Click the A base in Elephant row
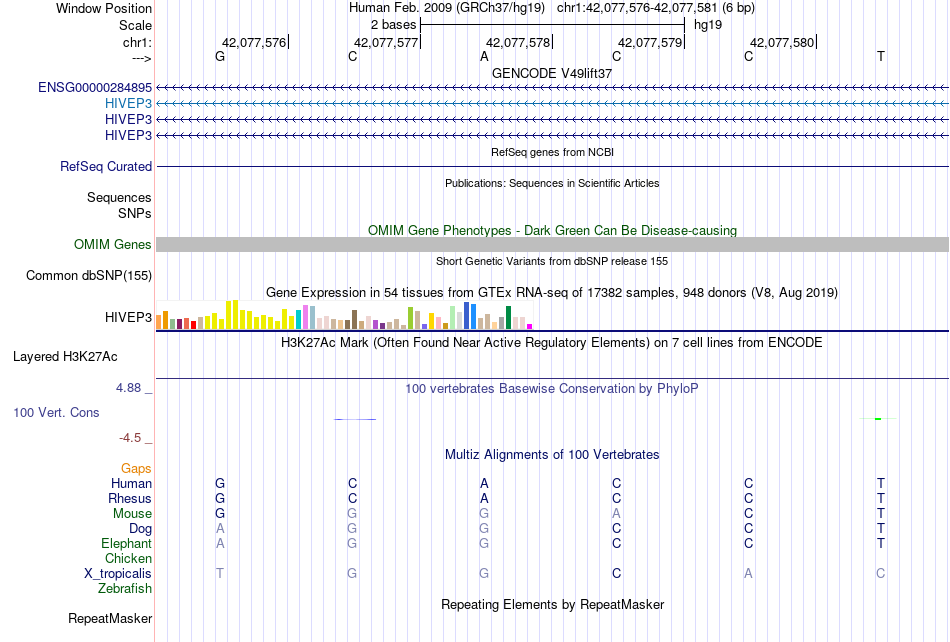The height and width of the screenshot is (642, 950). [220, 543]
